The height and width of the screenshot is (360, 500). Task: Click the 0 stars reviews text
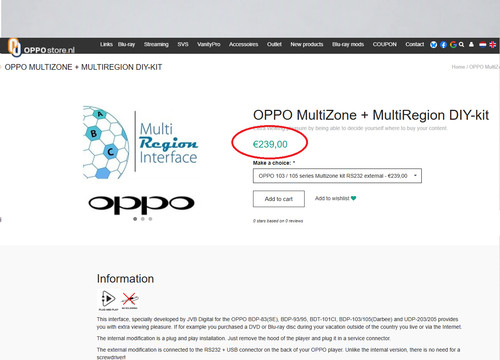[x=278, y=221]
